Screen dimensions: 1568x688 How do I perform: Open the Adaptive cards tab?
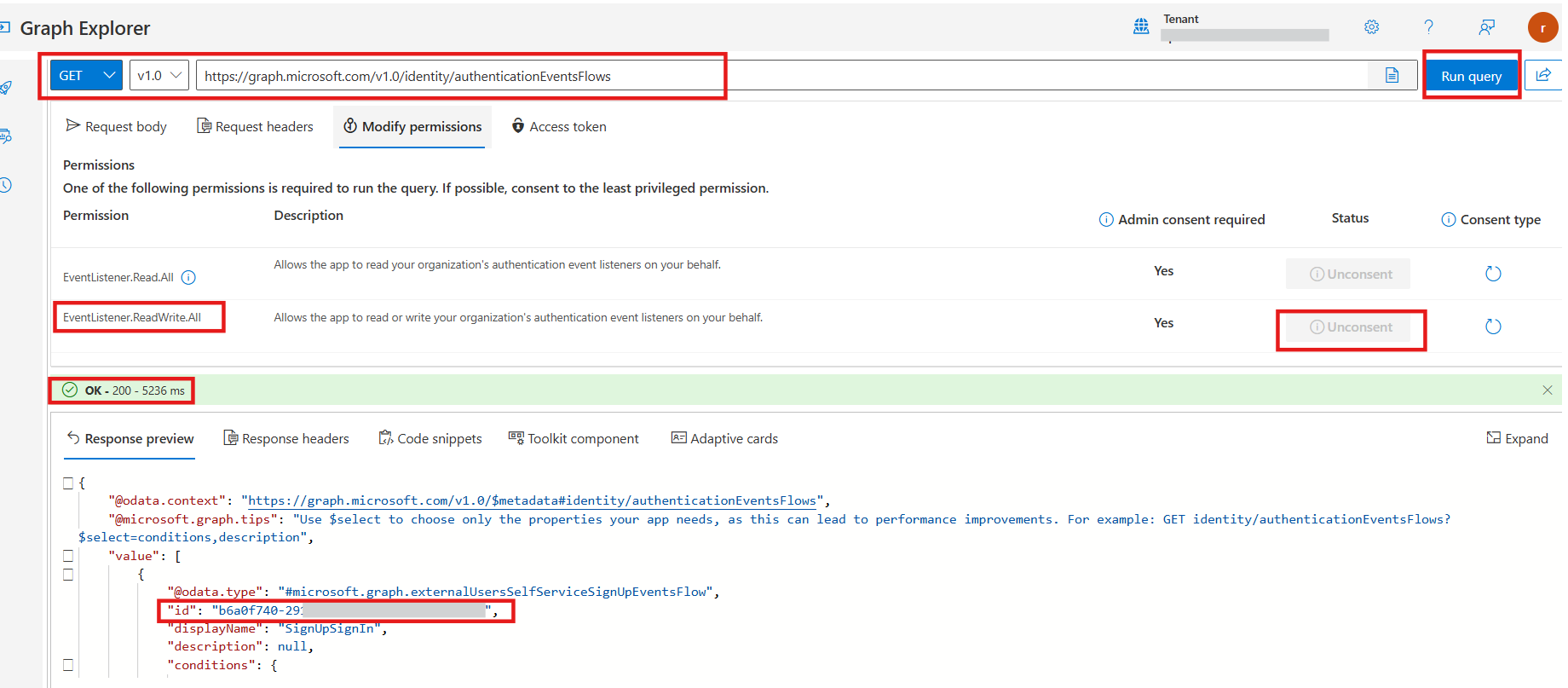[724, 438]
